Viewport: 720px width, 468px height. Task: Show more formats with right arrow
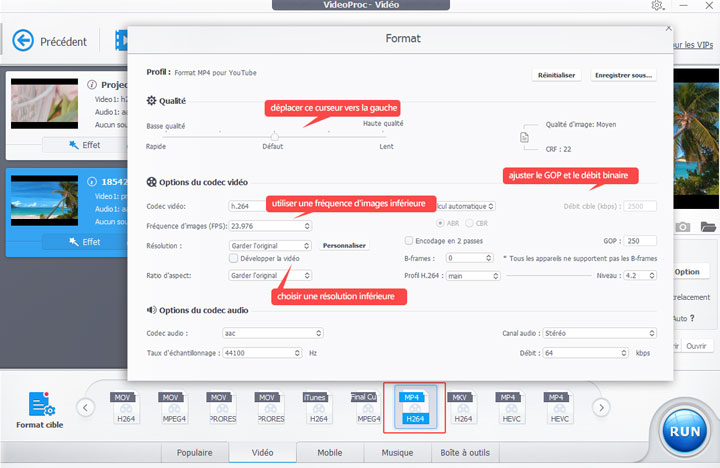pyautogui.click(x=601, y=407)
